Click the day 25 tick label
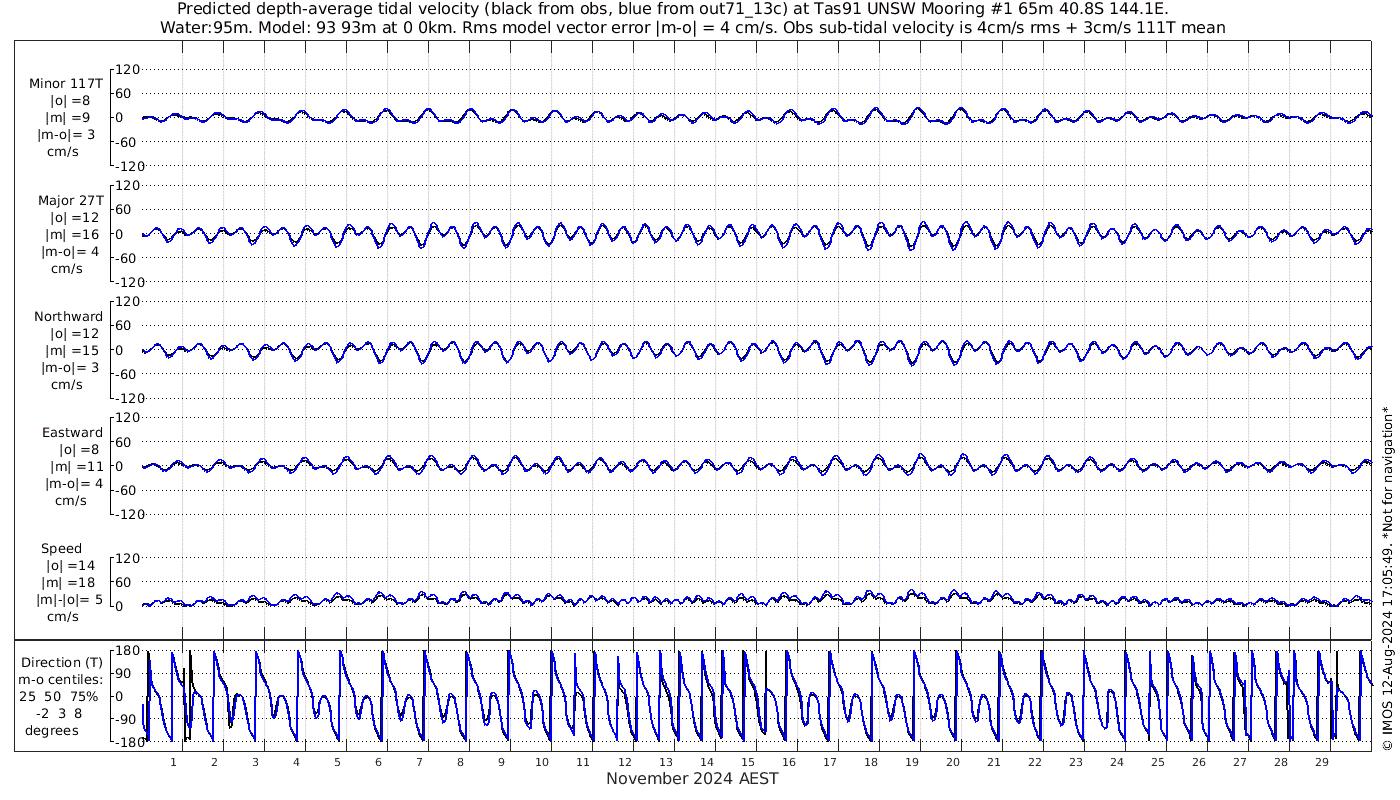Viewport: 1400px width, 800px height. [x=1157, y=762]
